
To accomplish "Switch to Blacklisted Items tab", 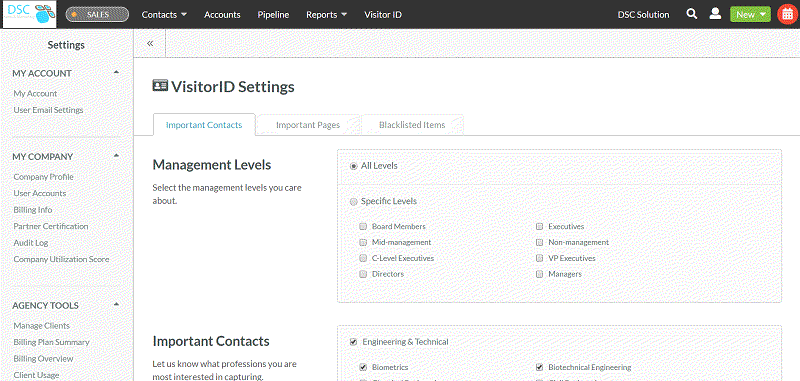I will point(412,124).
